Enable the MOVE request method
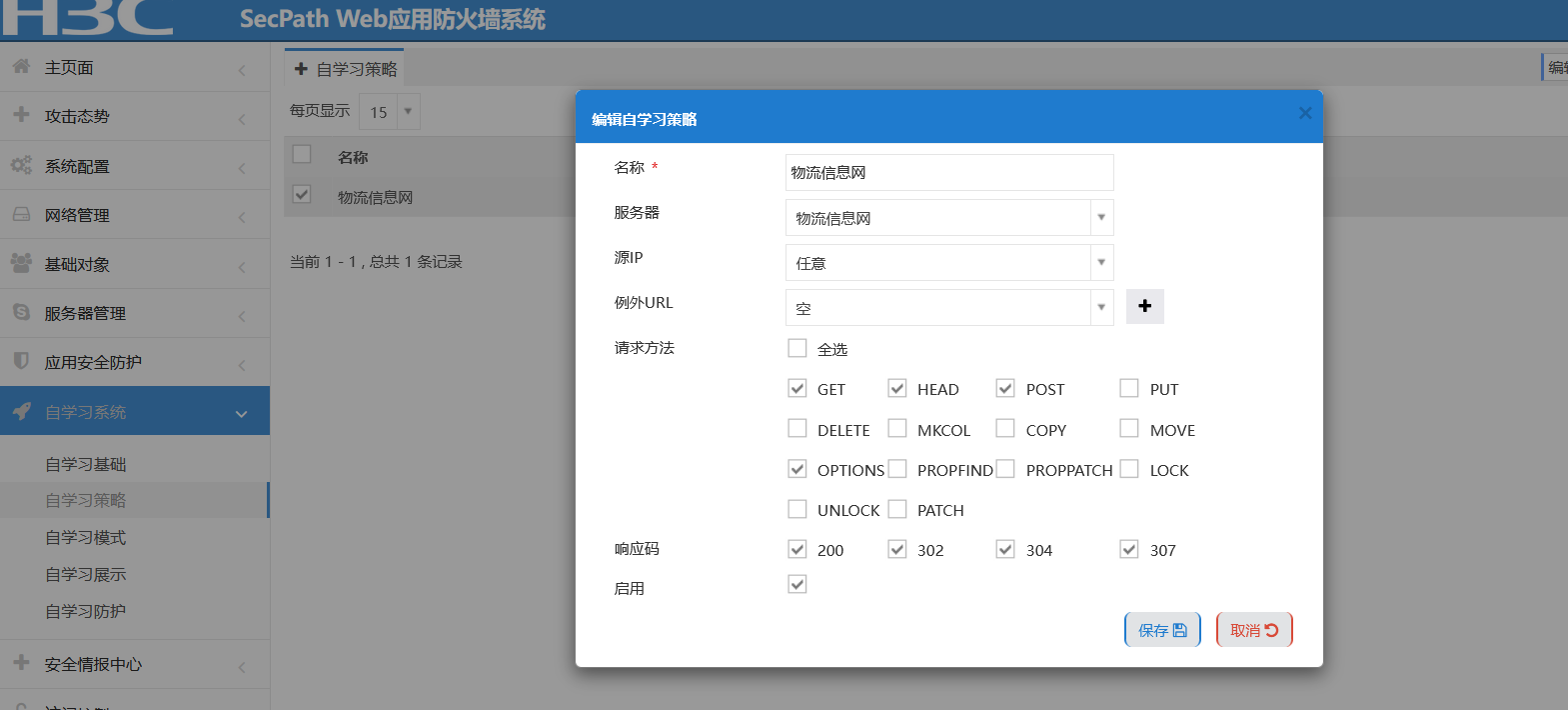The width and height of the screenshot is (1568, 710). (1129, 428)
